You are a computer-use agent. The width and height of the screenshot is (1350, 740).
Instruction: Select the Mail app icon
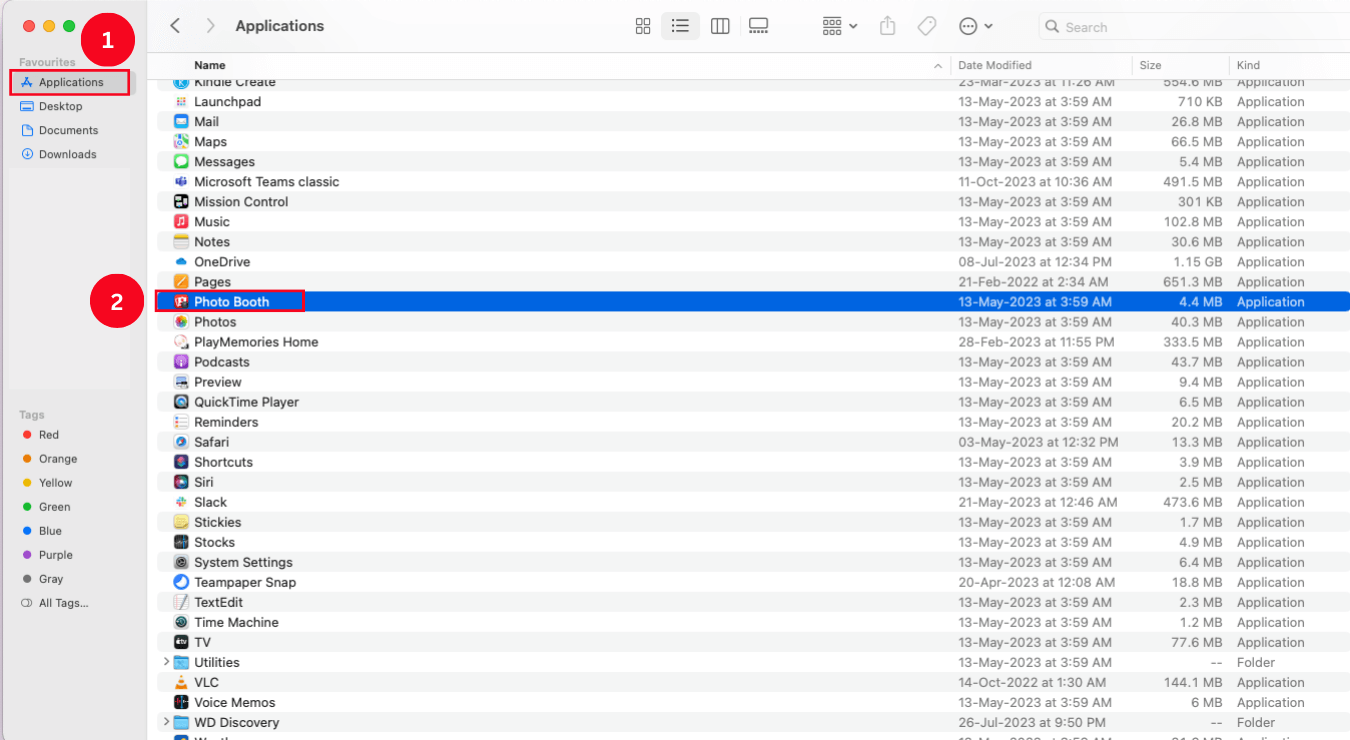pyautogui.click(x=181, y=122)
